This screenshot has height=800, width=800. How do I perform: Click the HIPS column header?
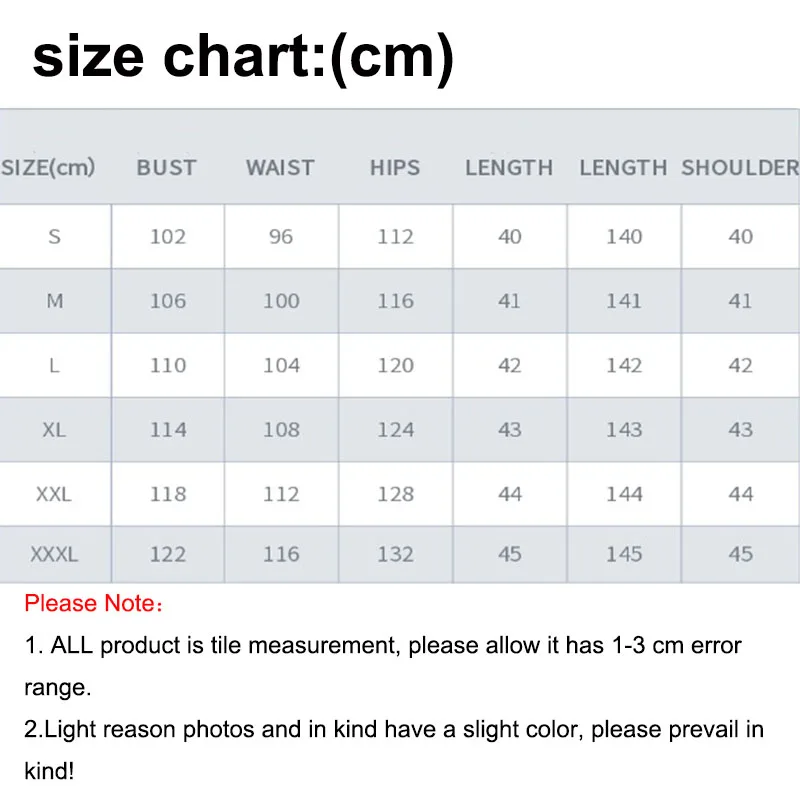coord(395,168)
